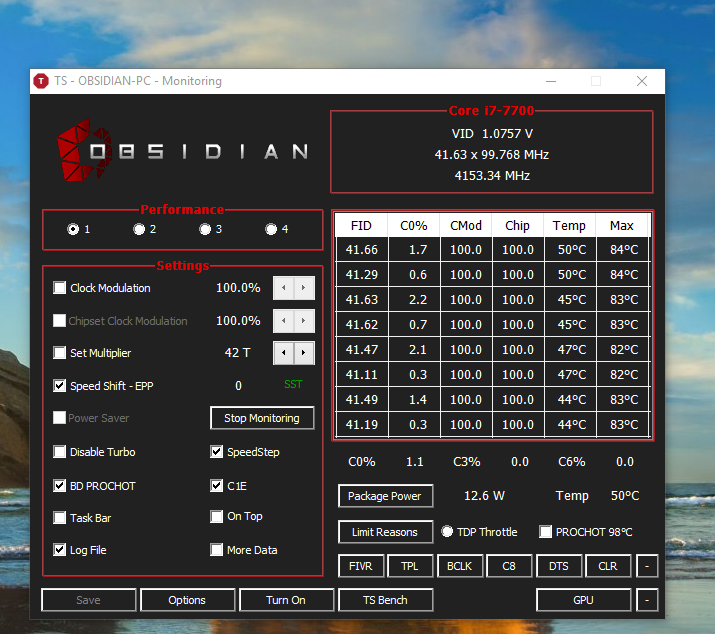Viewport: 715px width, 634px height.
Task: Select Performance profile 1
Action: tap(73, 229)
